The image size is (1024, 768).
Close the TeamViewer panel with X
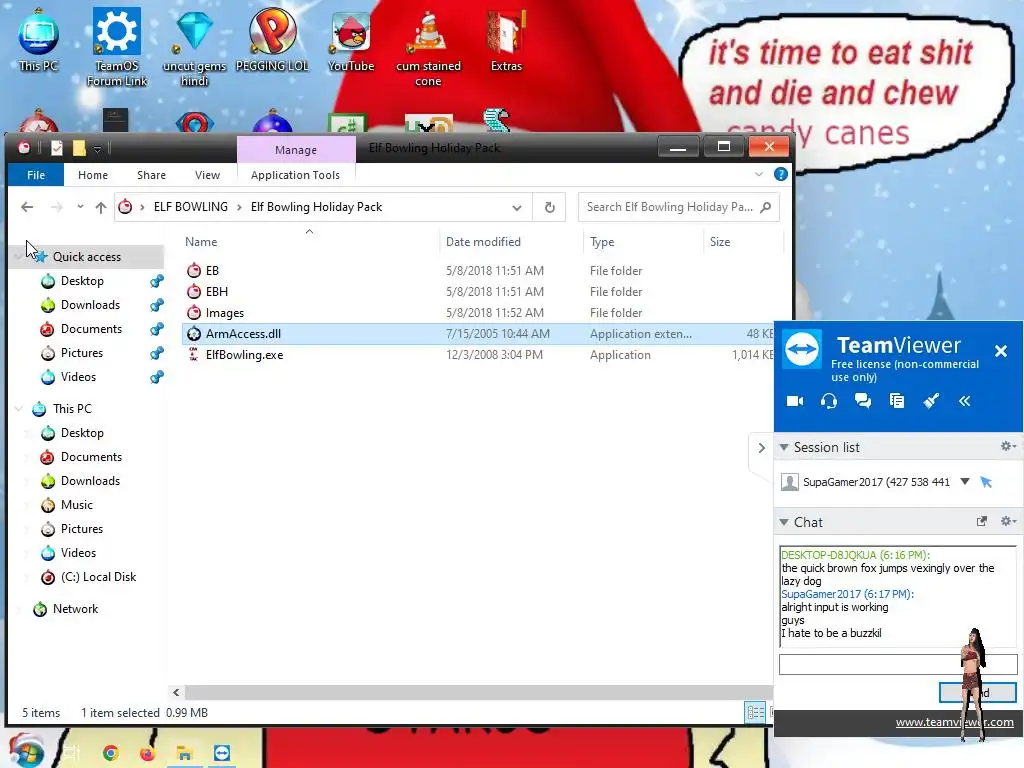point(1000,351)
